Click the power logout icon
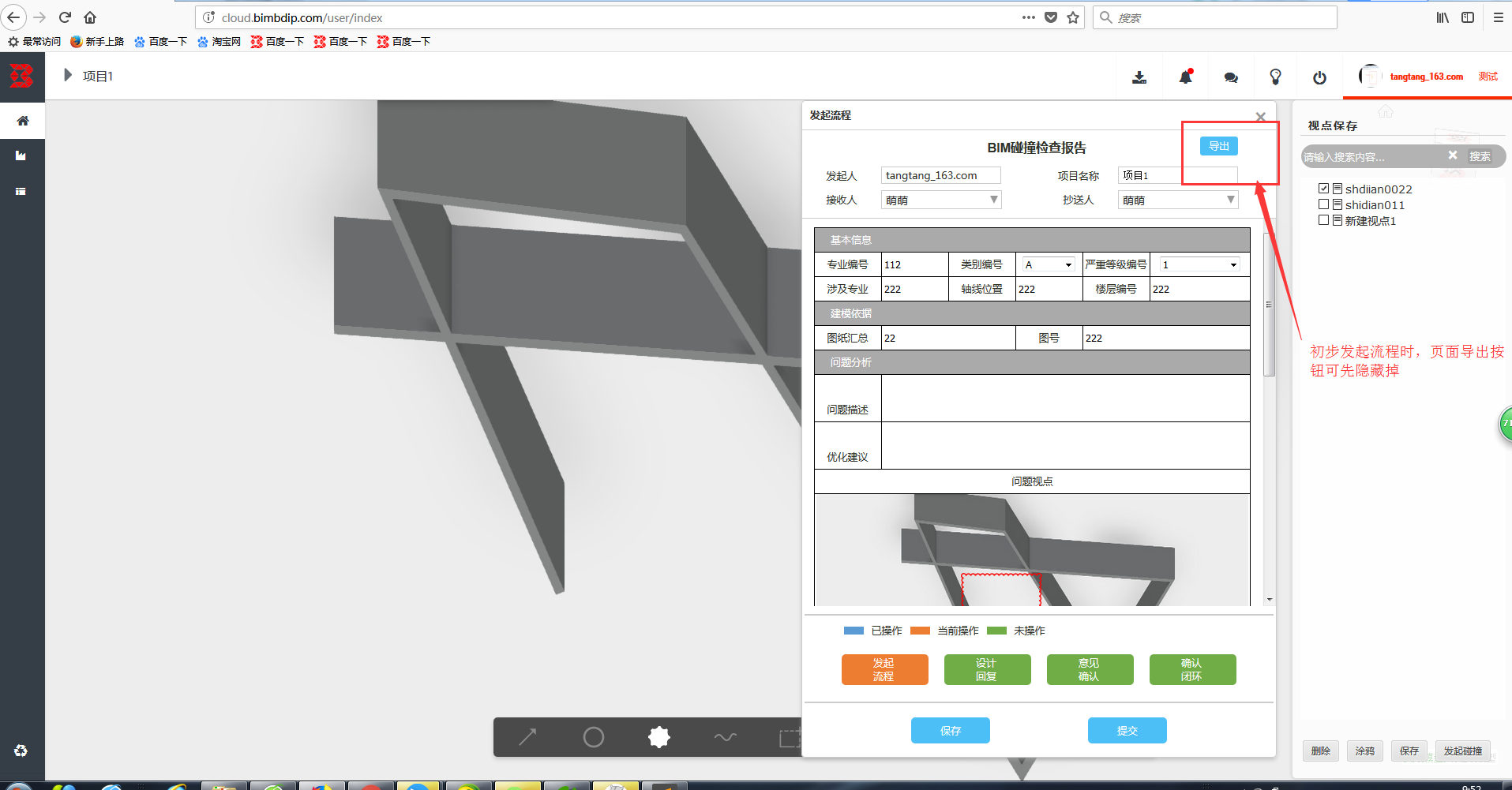Viewport: 1512px width, 790px height. (1319, 77)
